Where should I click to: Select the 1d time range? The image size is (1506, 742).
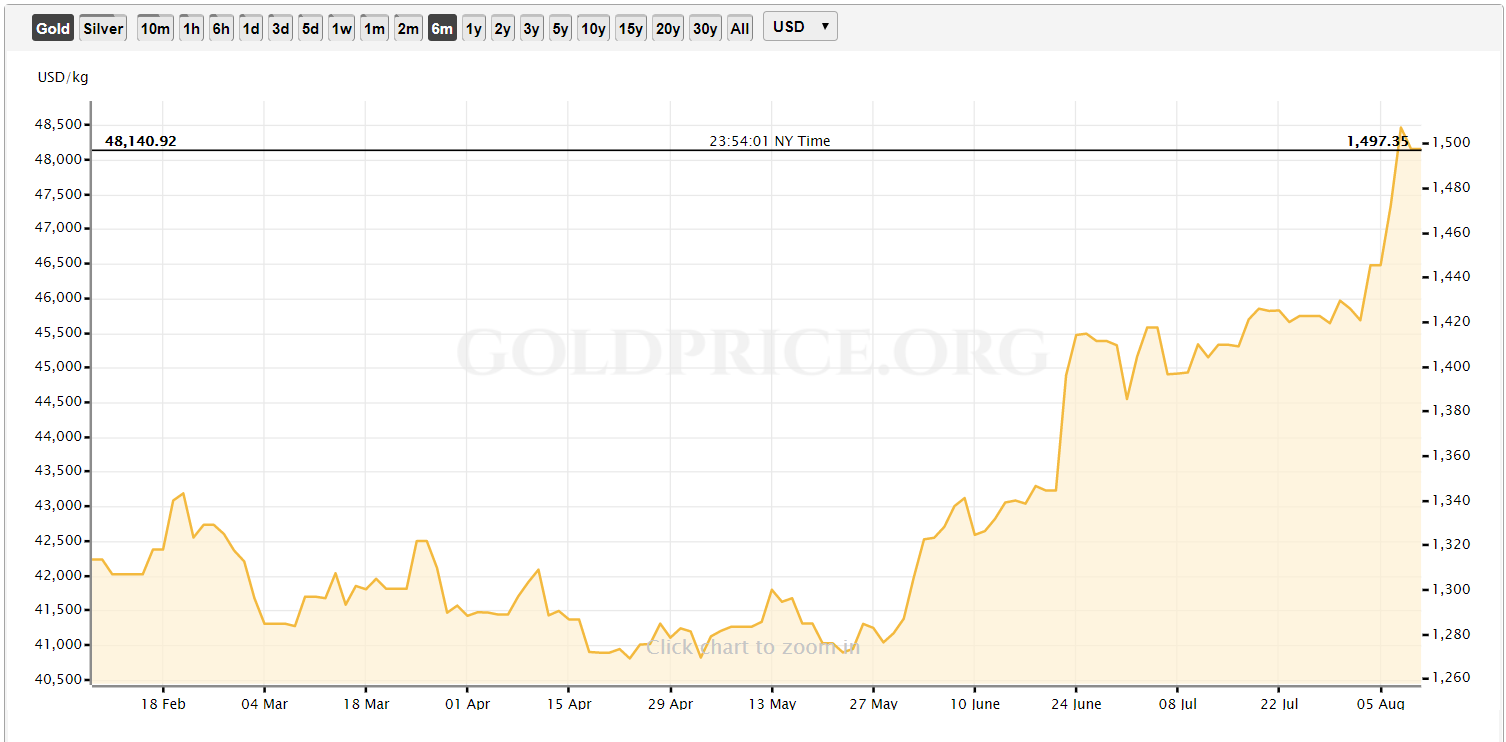[251, 28]
